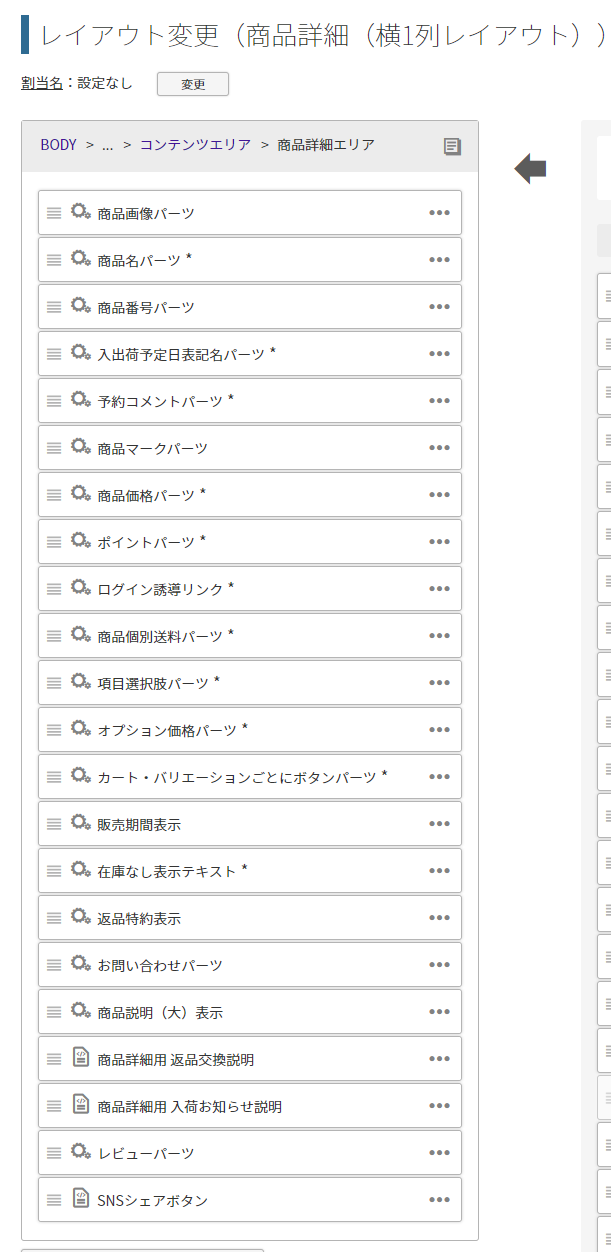Click gear icon of 商品価格パーツ
This screenshot has width=611, height=1252.
coord(81,494)
